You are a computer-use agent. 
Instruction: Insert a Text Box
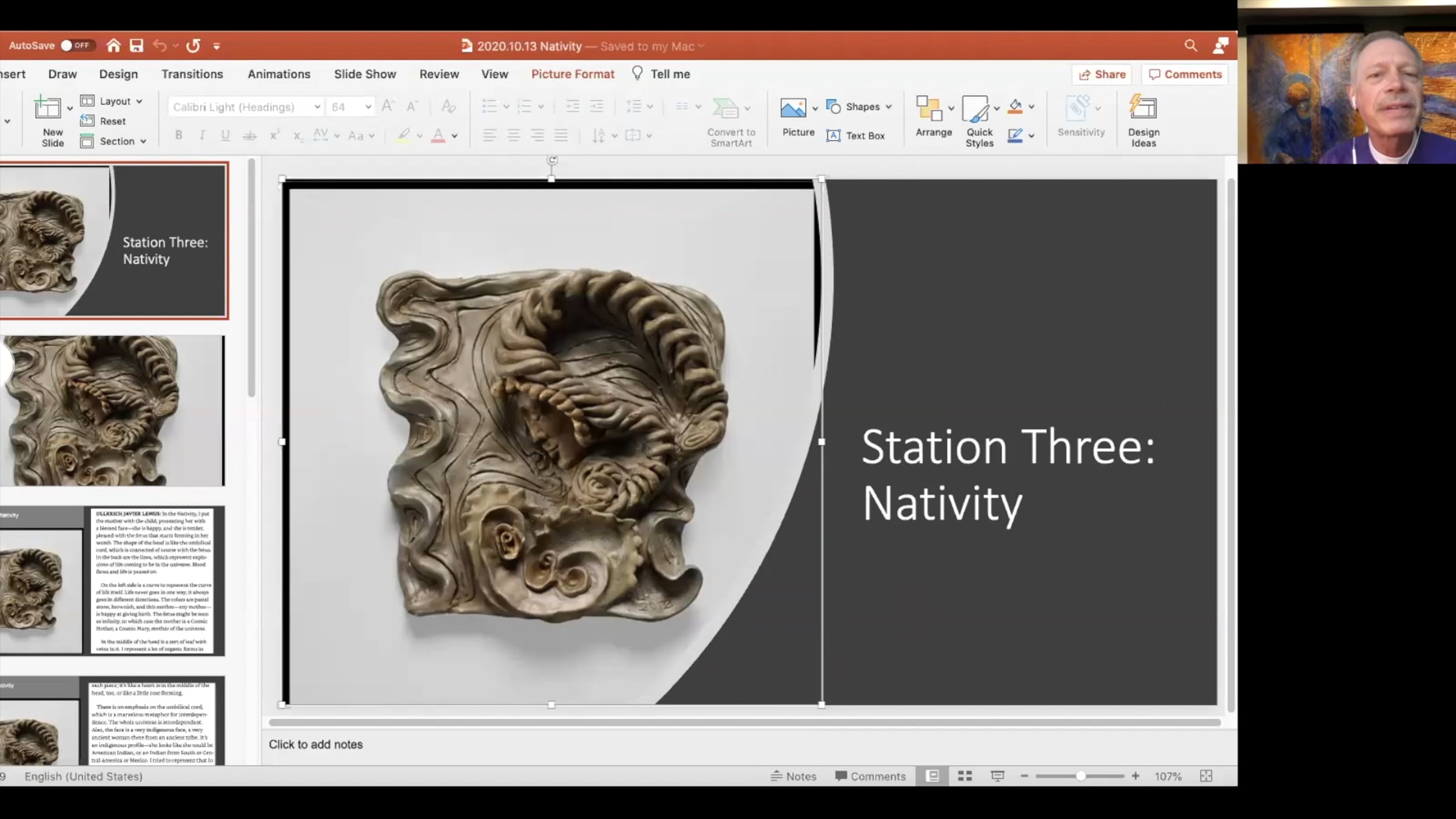pyautogui.click(x=856, y=136)
